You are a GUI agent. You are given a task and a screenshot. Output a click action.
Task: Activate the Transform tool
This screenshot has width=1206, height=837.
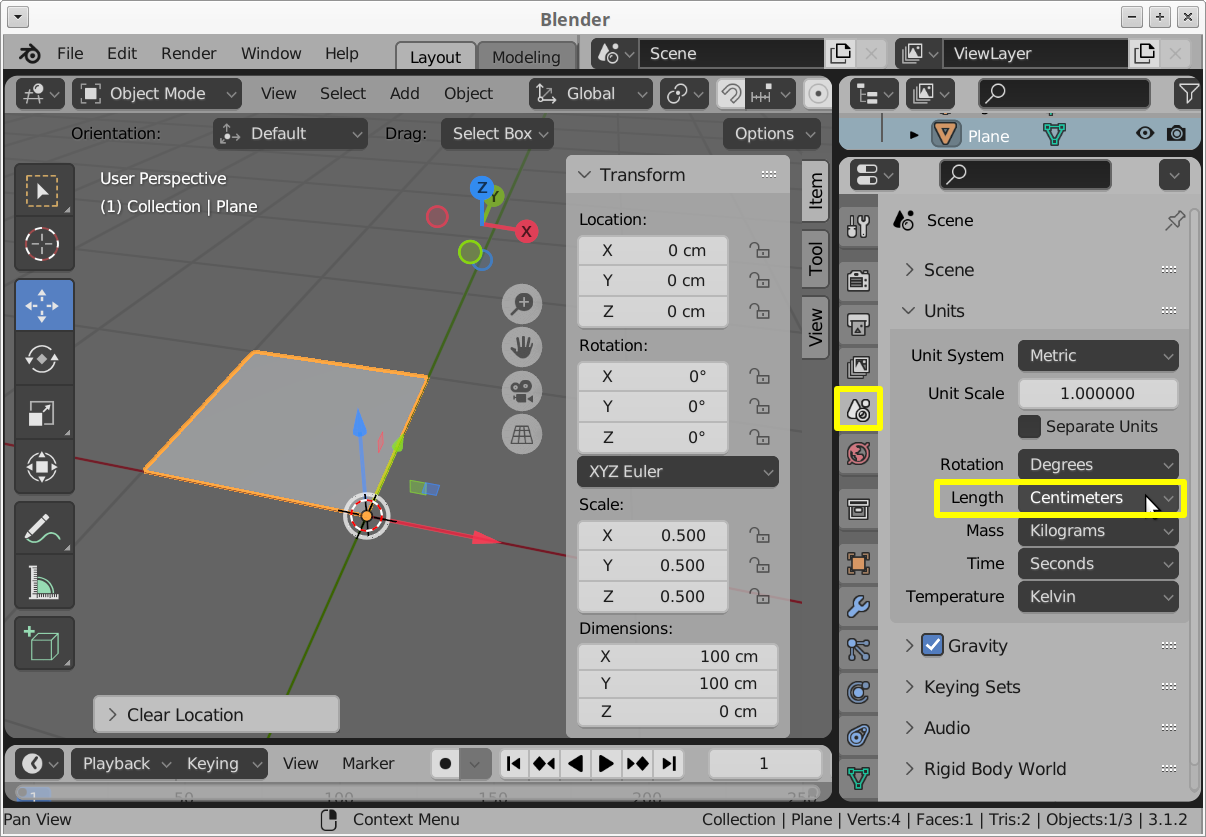(x=43, y=465)
